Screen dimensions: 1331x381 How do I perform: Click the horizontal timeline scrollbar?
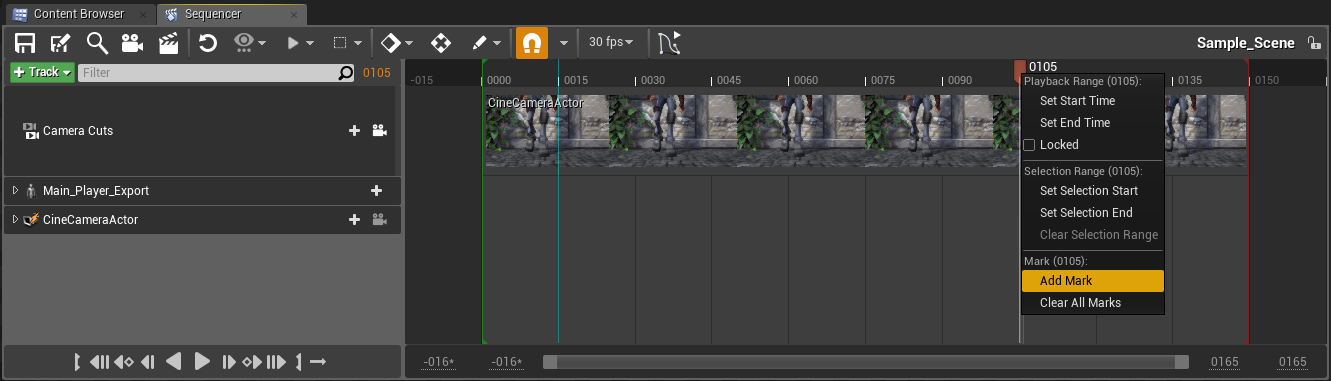click(866, 362)
